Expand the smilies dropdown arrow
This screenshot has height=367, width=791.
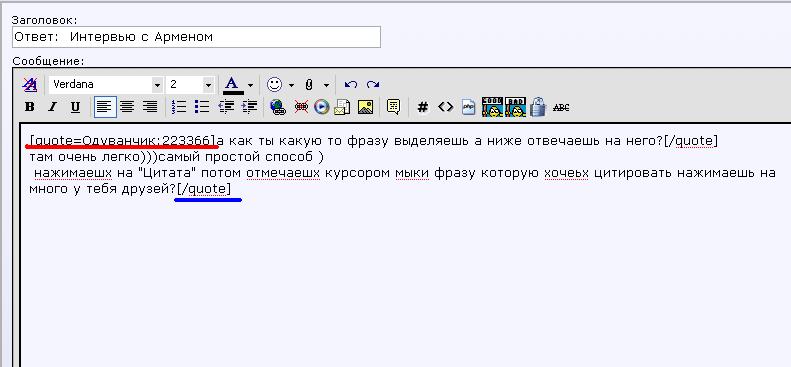(x=291, y=85)
